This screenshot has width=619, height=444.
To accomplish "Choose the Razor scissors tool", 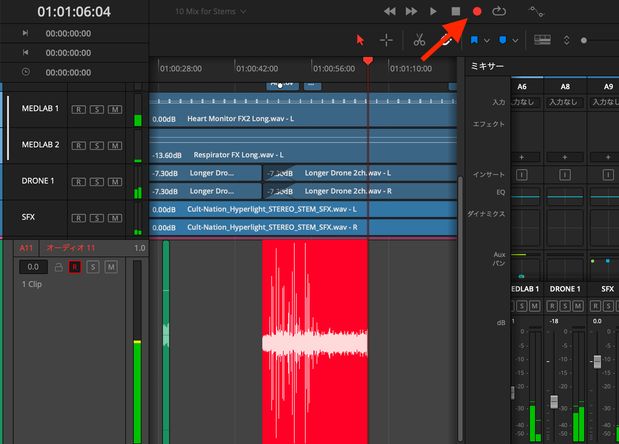I will [x=419, y=40].
